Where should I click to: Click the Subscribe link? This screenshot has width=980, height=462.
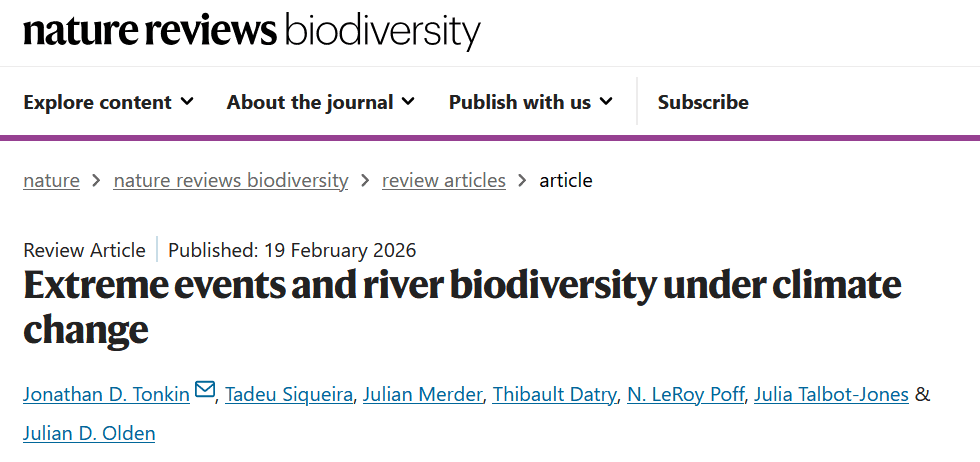point(703,102)
